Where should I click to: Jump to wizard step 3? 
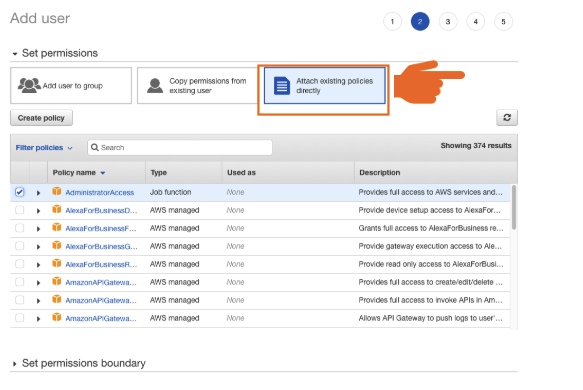(x=448, y=22)
